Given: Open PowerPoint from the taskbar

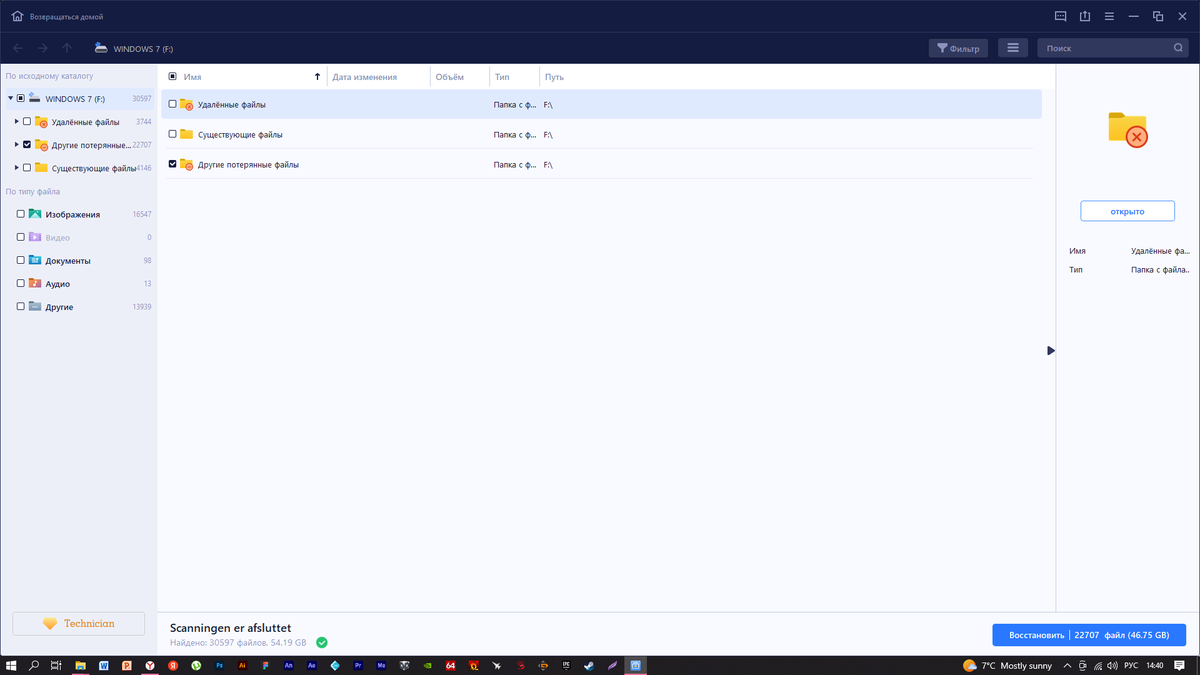Looking at the screenshot, I should [127, 665].
